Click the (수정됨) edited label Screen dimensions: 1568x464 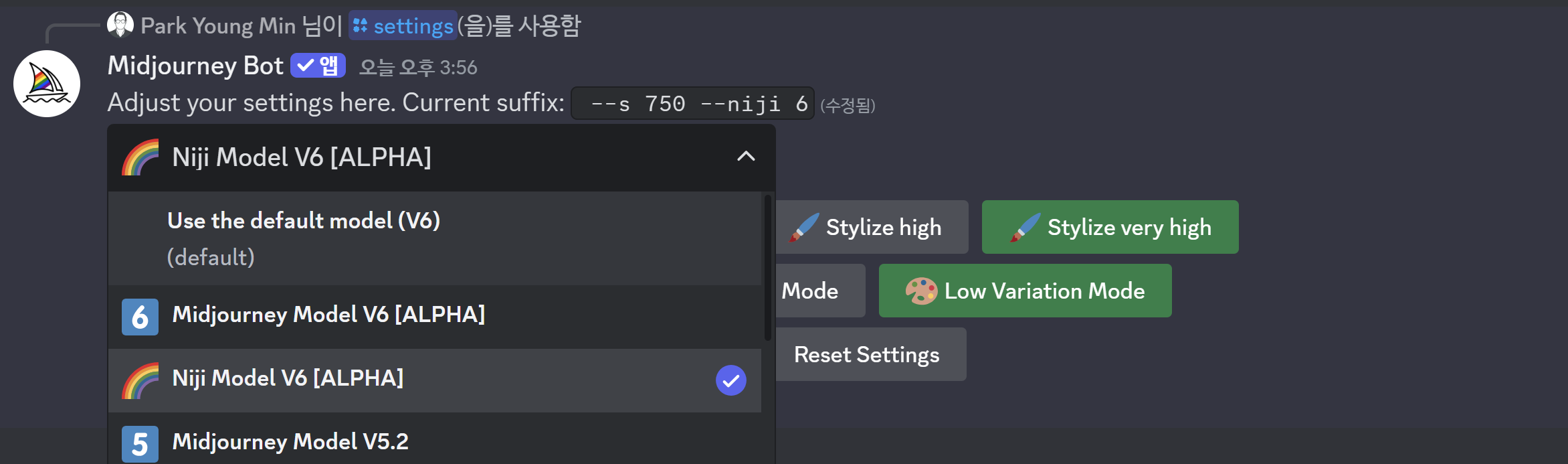[x=848, y=105]
